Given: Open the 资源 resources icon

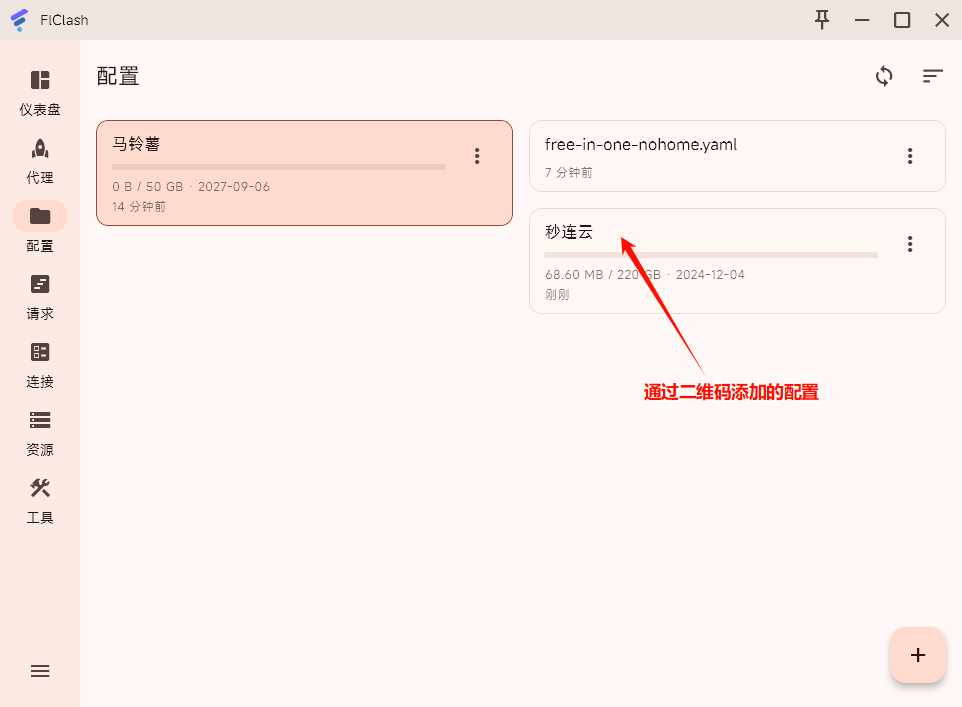Looking at the screenshot, I should tap(40, 421).
